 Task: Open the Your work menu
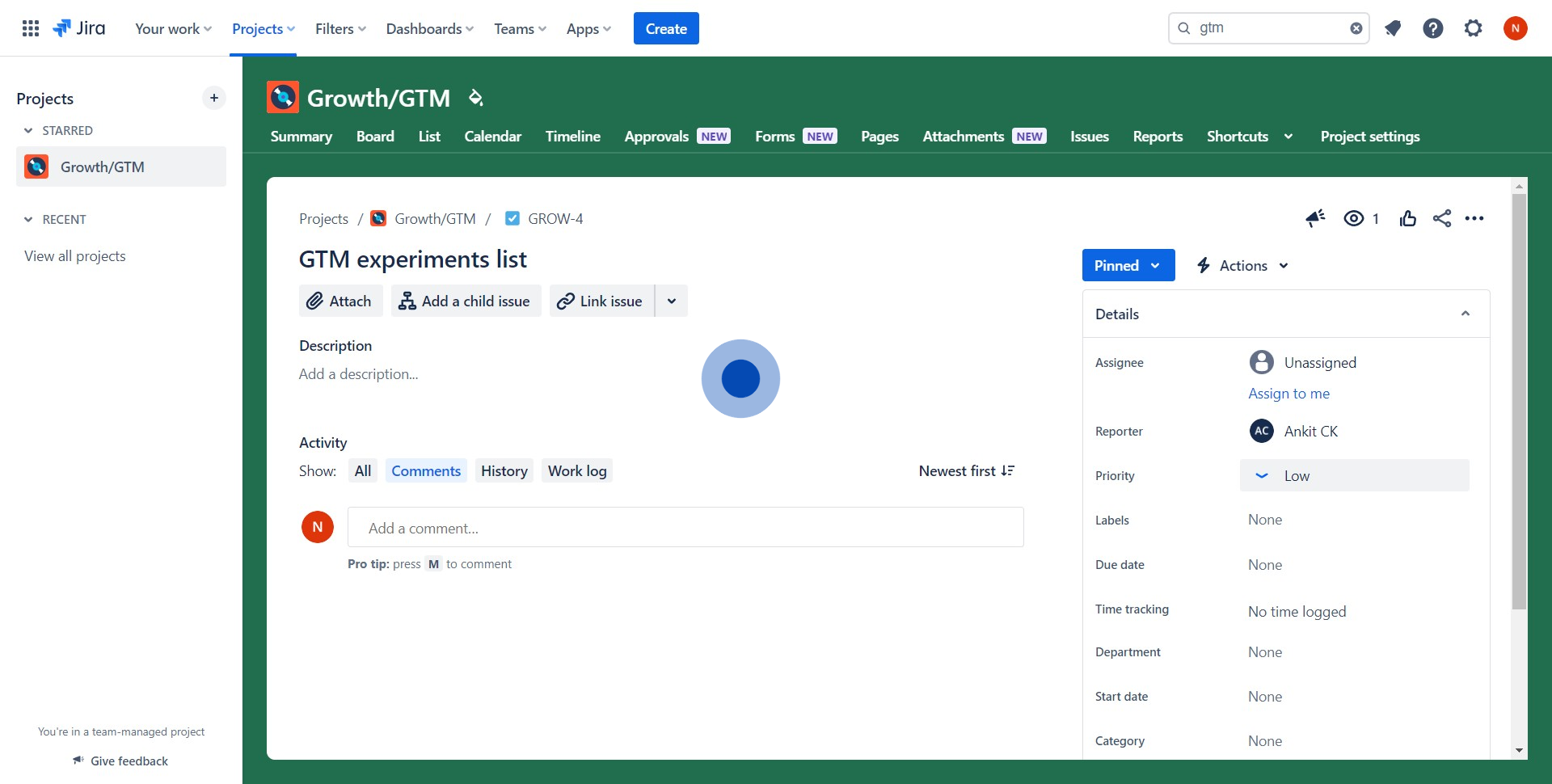[x=173, y=28]
